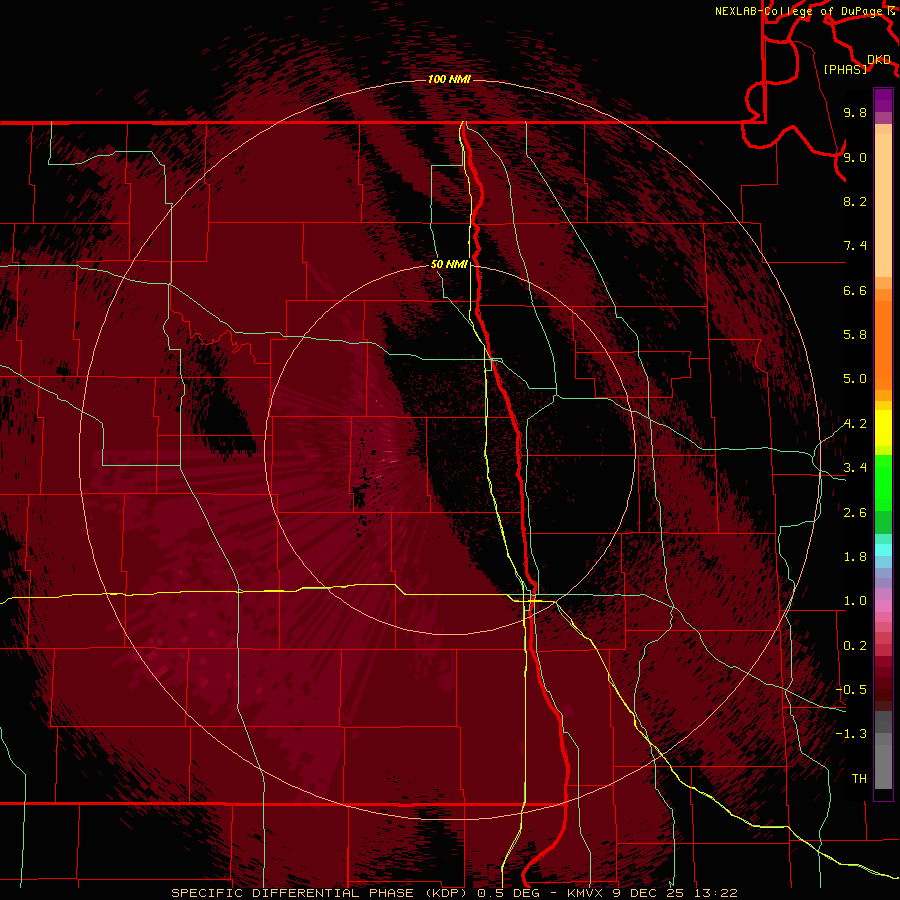900x900 pixels.
Task: Select the 9.0 value on the scale
Action: [x=855, y=157]
